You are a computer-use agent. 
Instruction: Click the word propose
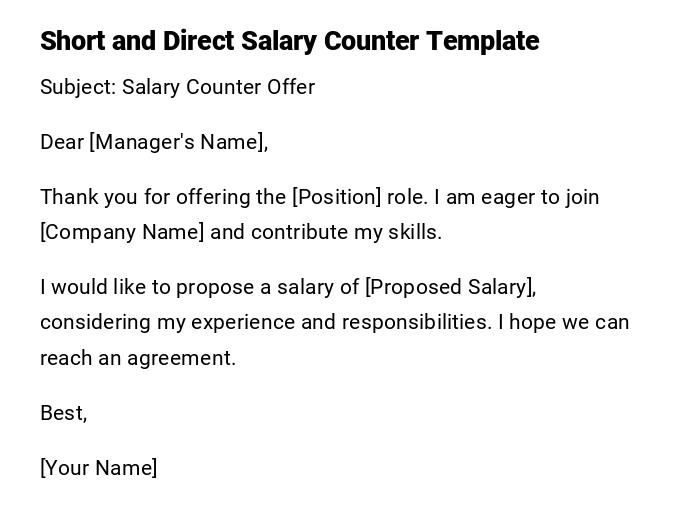pos(211,287)
